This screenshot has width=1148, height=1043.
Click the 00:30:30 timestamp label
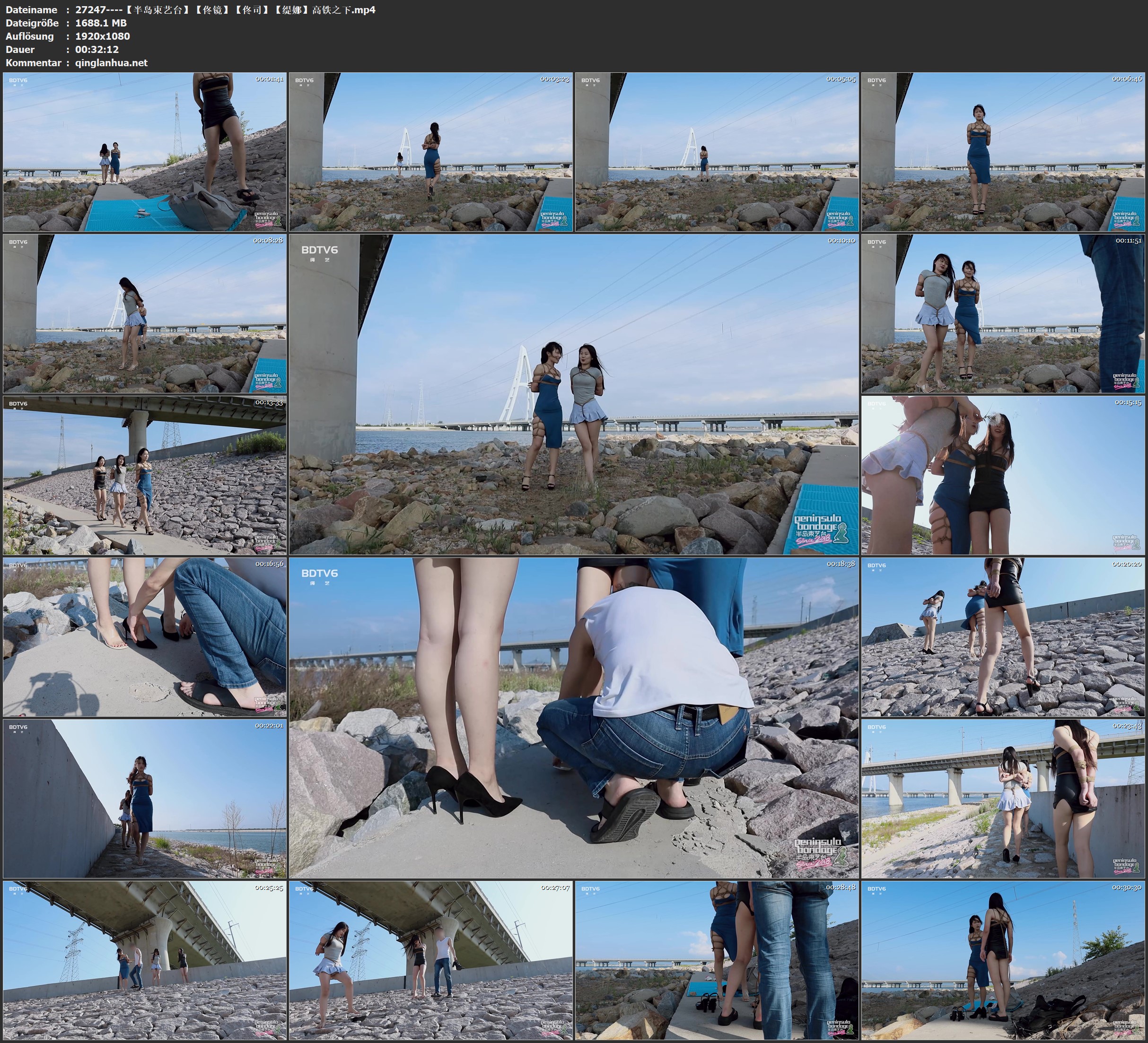click(x=1128, y=887)
